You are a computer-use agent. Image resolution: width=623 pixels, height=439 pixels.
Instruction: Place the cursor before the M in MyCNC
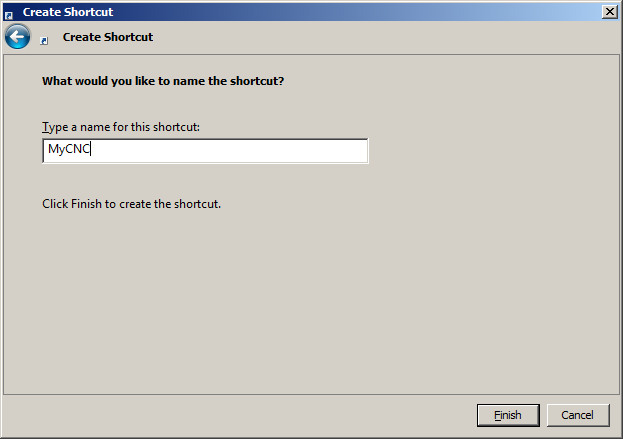[48, 151]
